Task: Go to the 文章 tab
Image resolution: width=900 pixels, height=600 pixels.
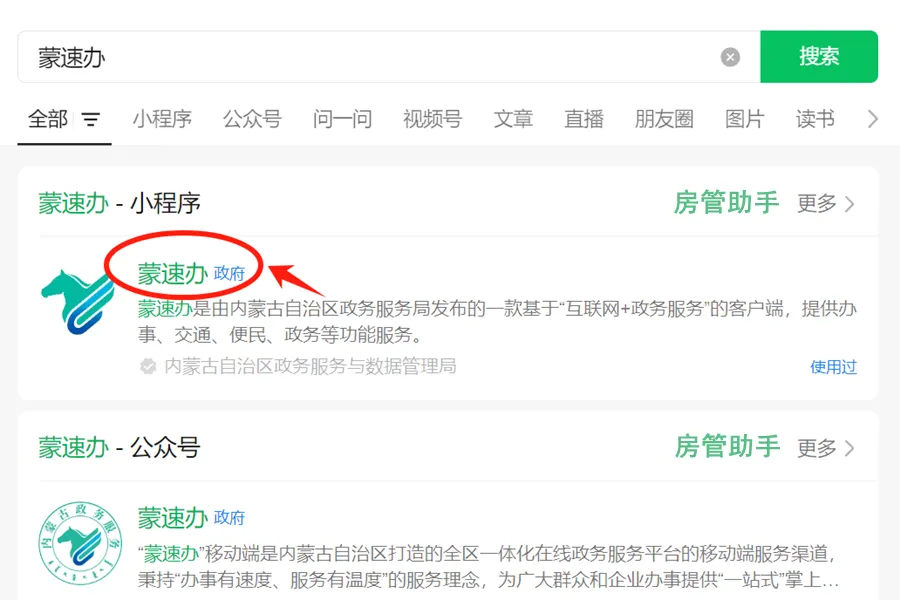Action: (513, 119)
